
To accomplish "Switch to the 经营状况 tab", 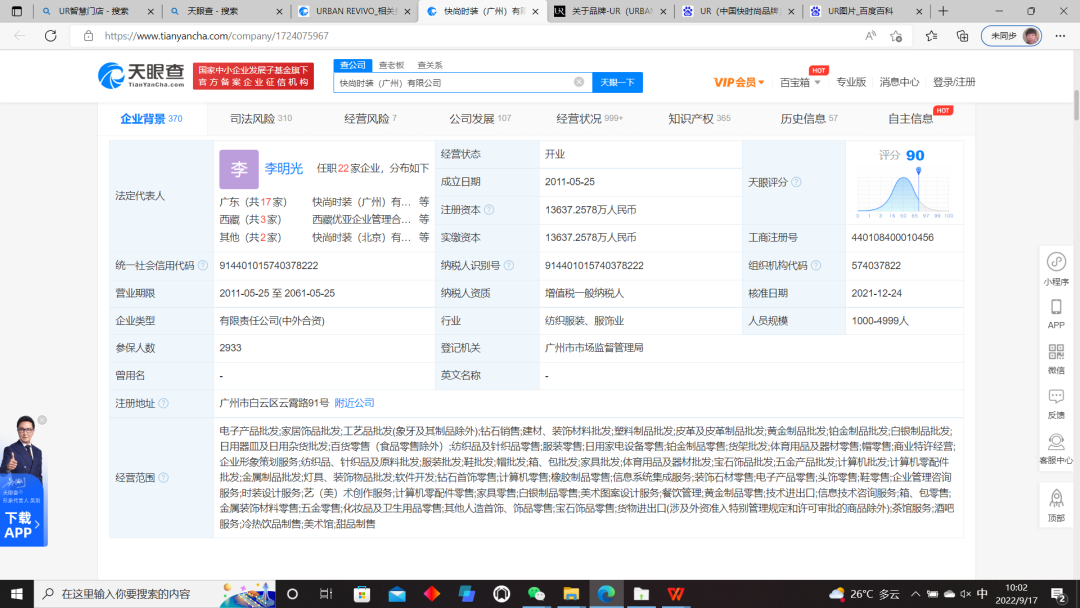I will point(590,118).
